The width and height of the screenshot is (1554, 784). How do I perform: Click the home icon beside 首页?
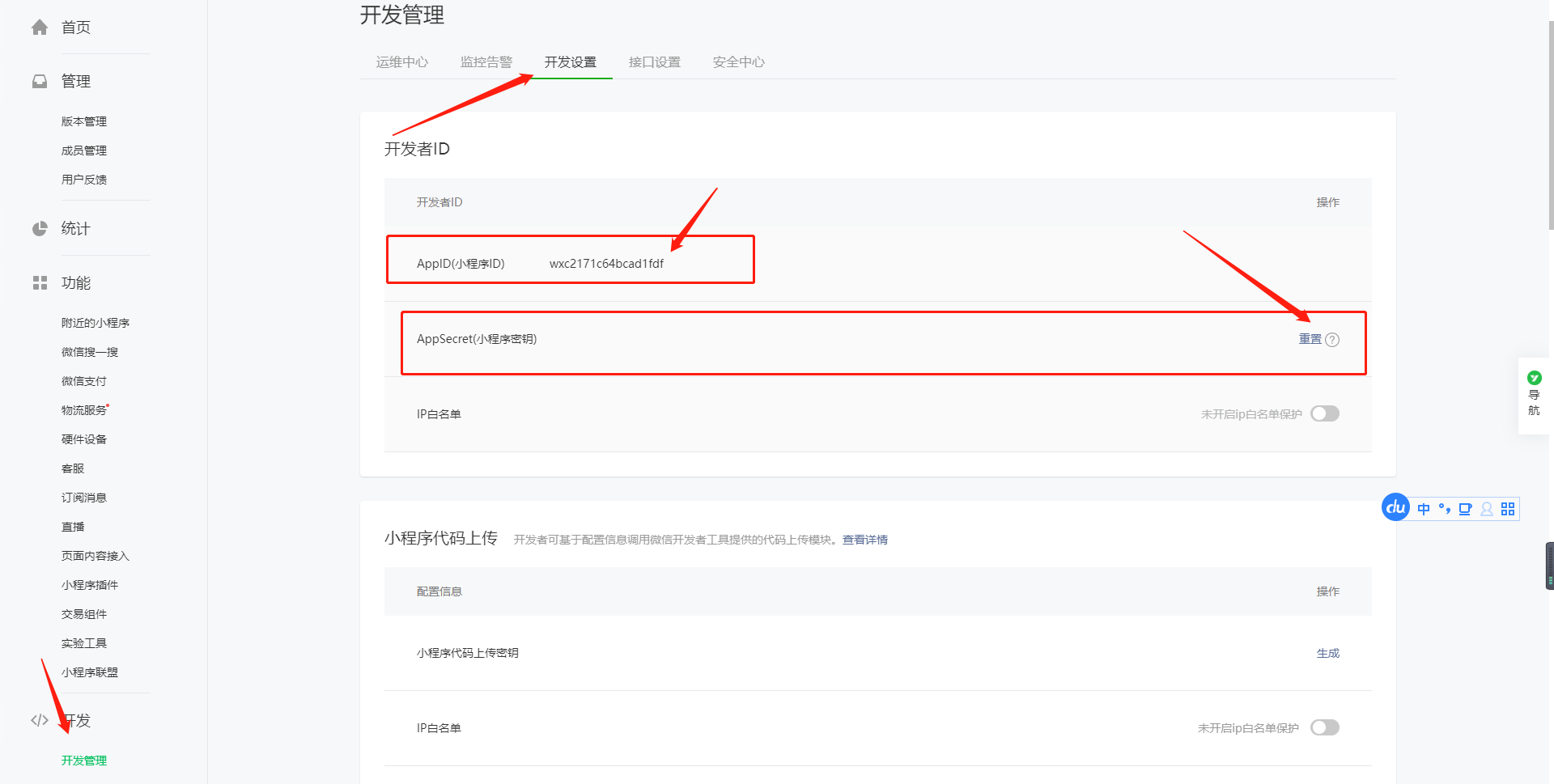click(40, 28)
